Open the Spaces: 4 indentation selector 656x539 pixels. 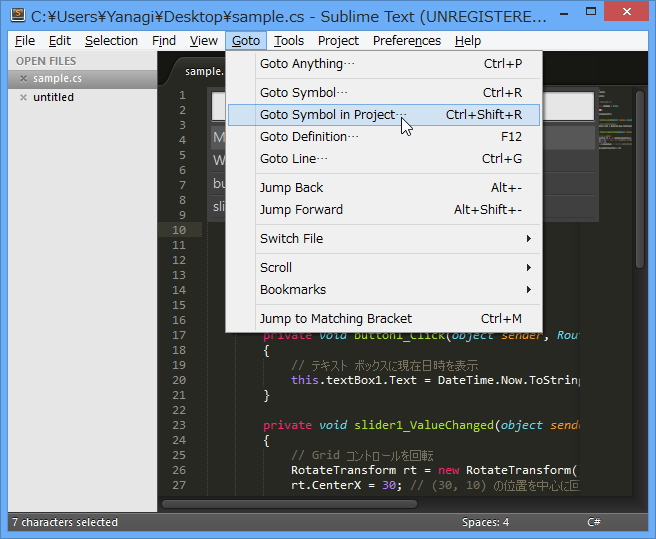pos(485,522)
